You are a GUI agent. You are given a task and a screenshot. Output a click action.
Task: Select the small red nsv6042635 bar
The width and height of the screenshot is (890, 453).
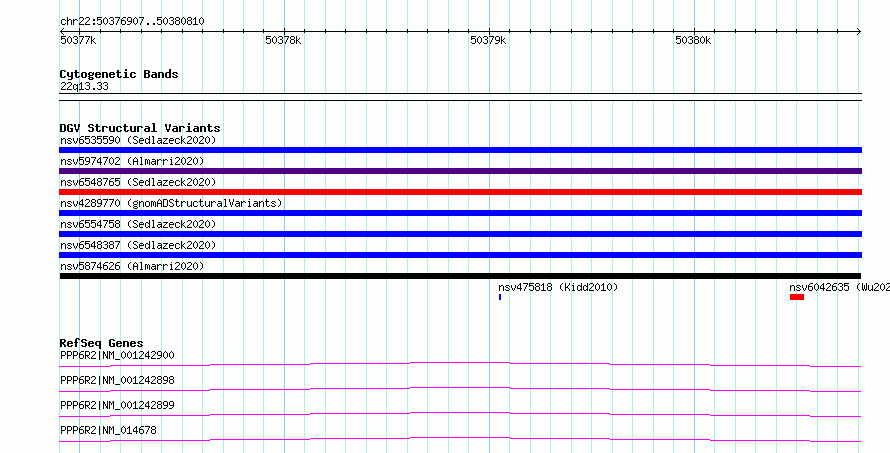click(x=797, y=297)
